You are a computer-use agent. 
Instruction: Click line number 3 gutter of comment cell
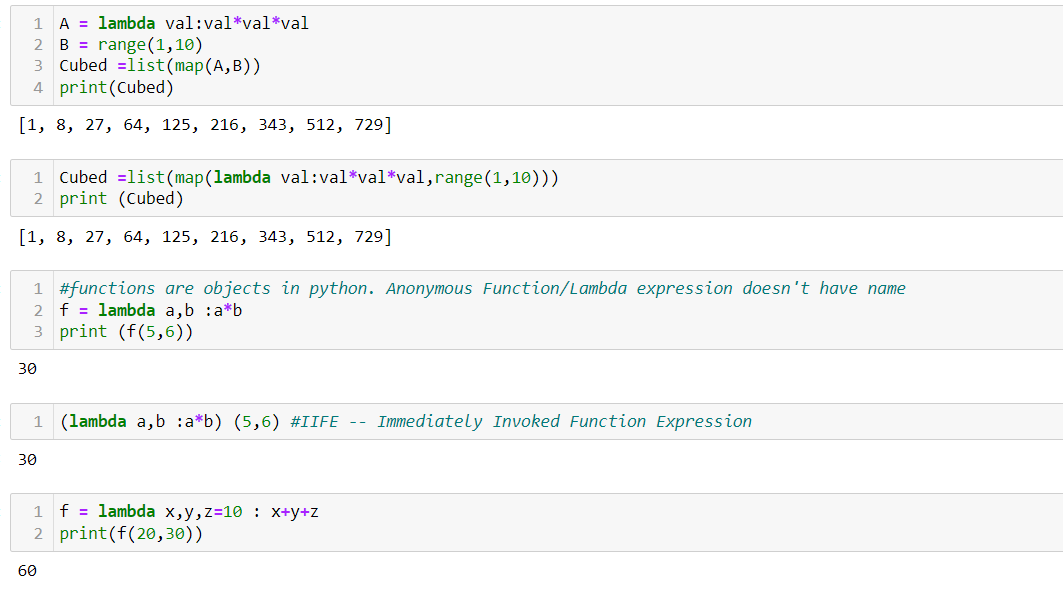pyautogui.click(x=38, y=332)
